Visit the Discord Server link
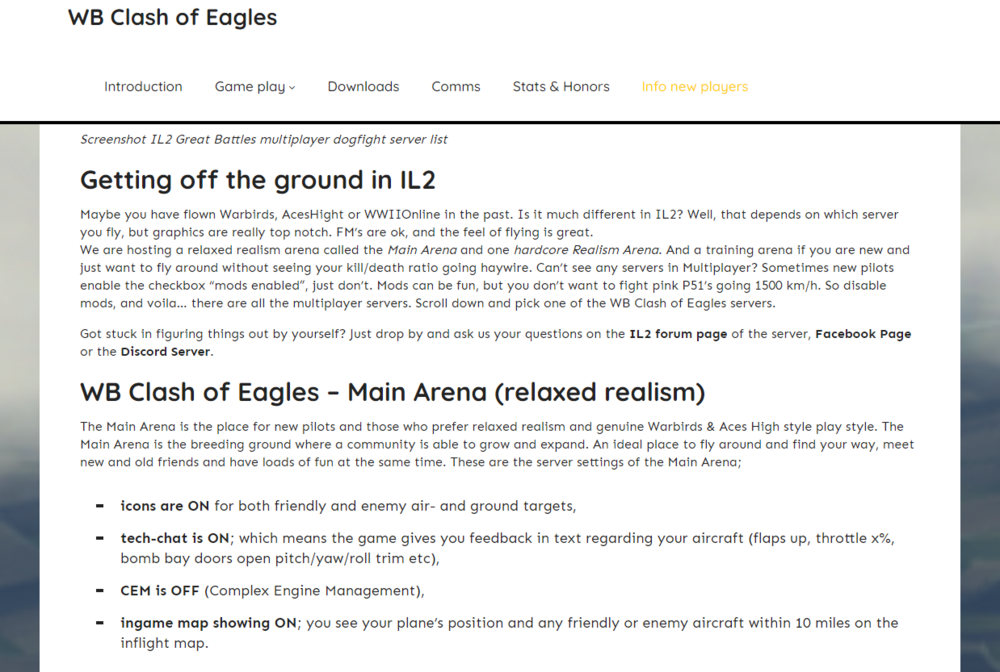The image size is (1000, 672). (x=165, y=352)
